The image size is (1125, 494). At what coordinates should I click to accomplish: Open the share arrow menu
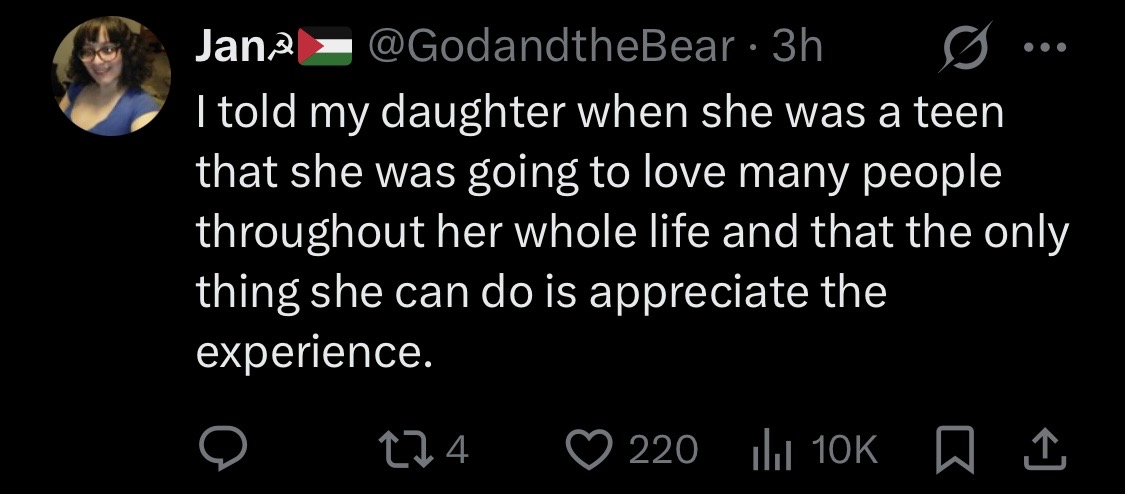pos(1045,449)
